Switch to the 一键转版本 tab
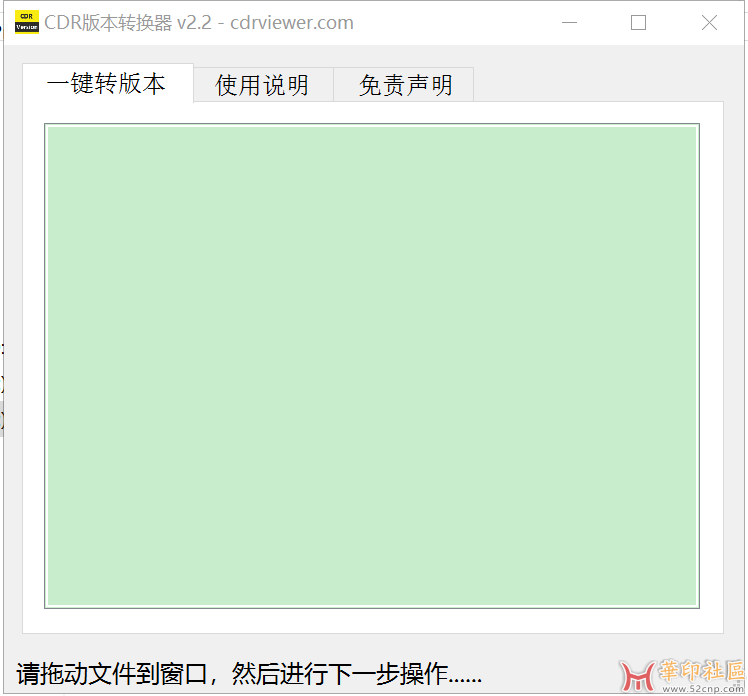 click(107, 84)
